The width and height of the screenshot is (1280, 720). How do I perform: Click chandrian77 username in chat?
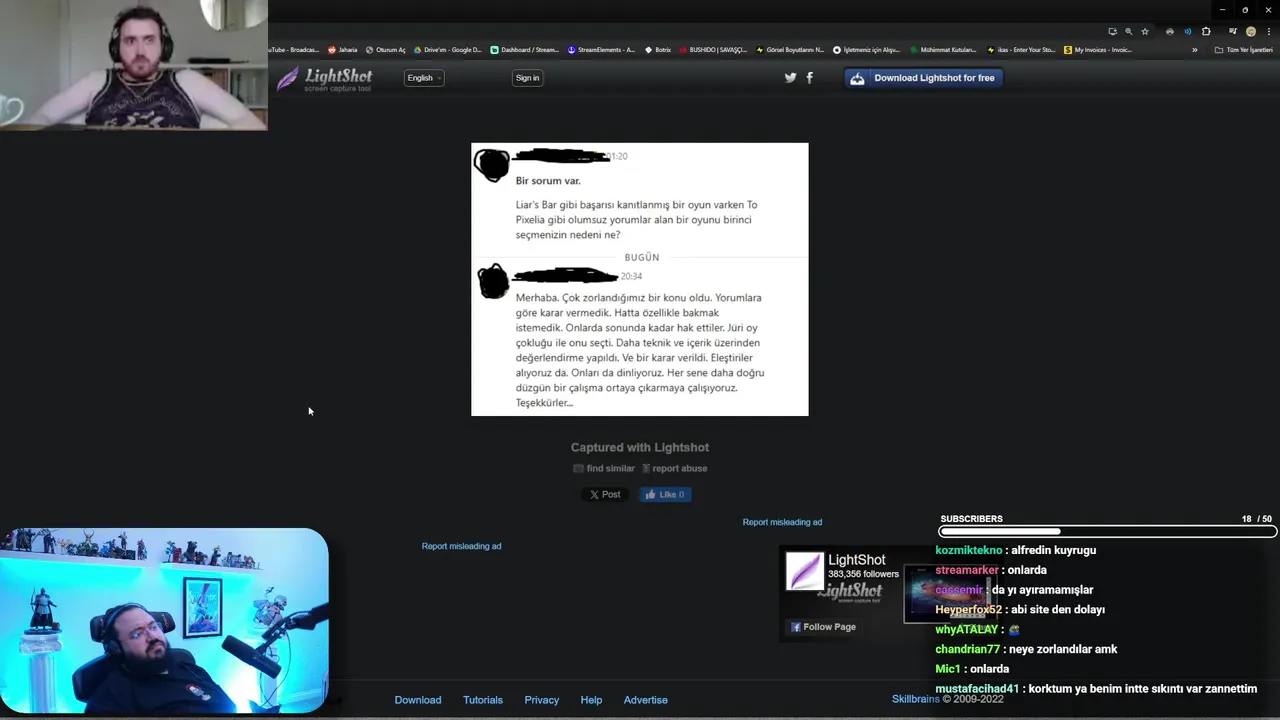point(967,649)
